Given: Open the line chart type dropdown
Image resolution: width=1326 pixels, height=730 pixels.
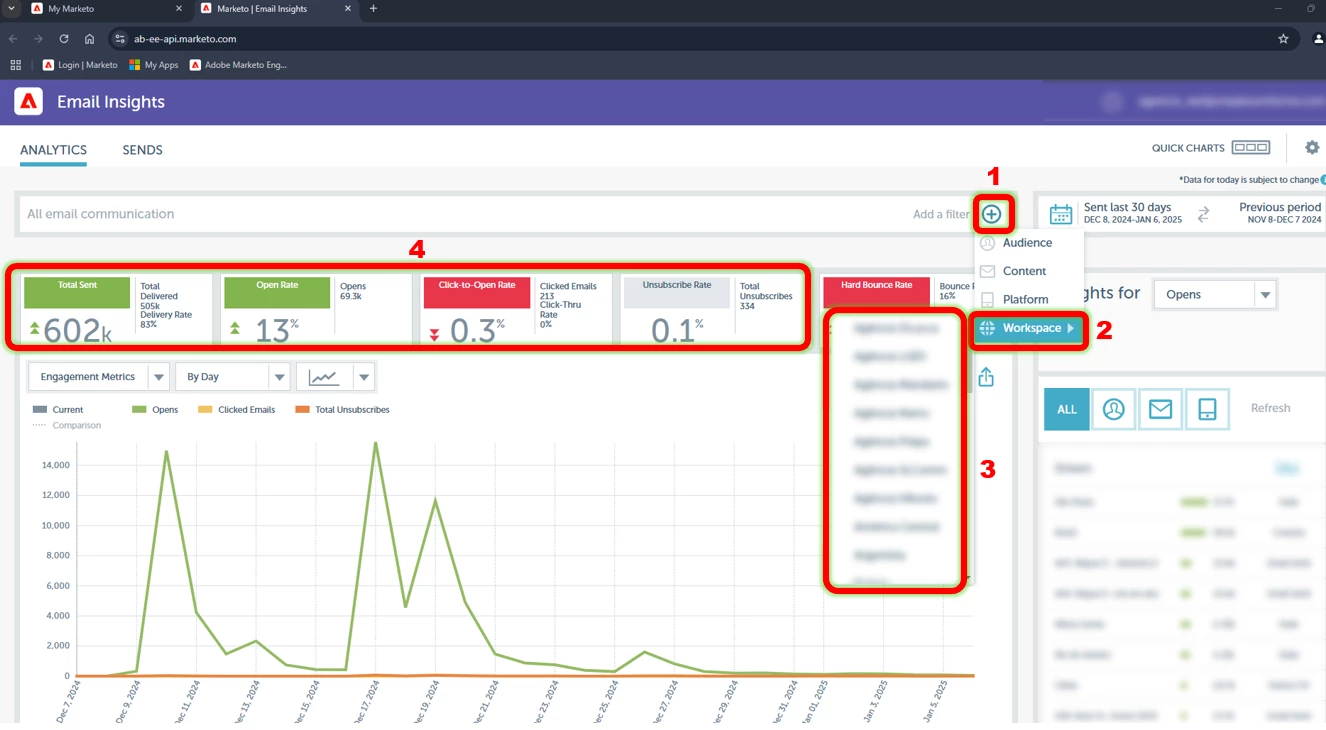Looking at the screenshot, I should (336, 377).
